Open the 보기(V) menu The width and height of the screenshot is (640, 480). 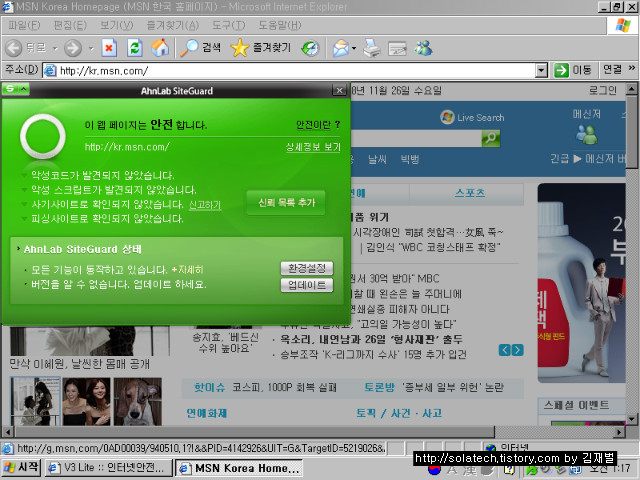116,25
